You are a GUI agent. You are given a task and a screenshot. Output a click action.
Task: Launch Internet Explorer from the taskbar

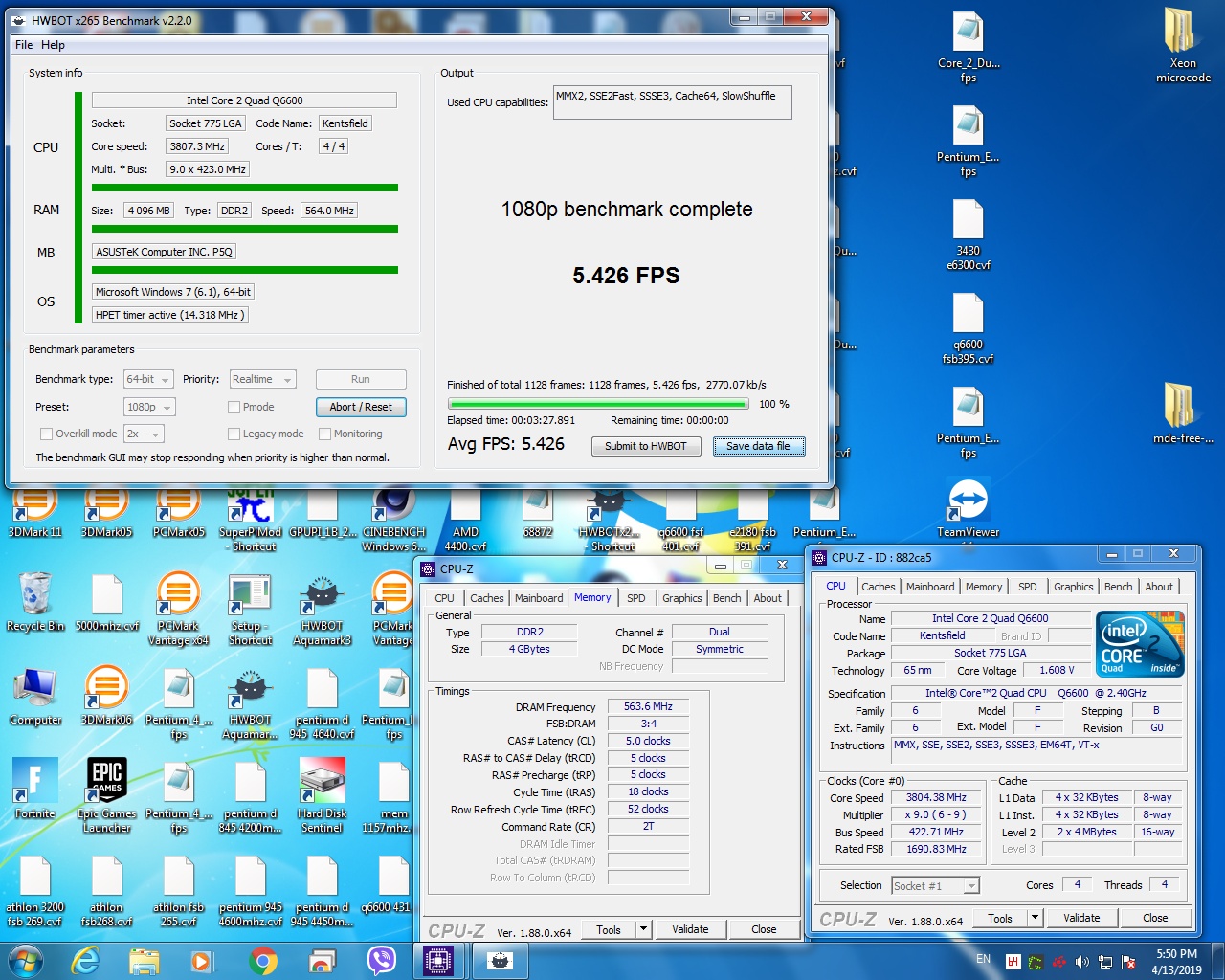click(x=86, y=961)
